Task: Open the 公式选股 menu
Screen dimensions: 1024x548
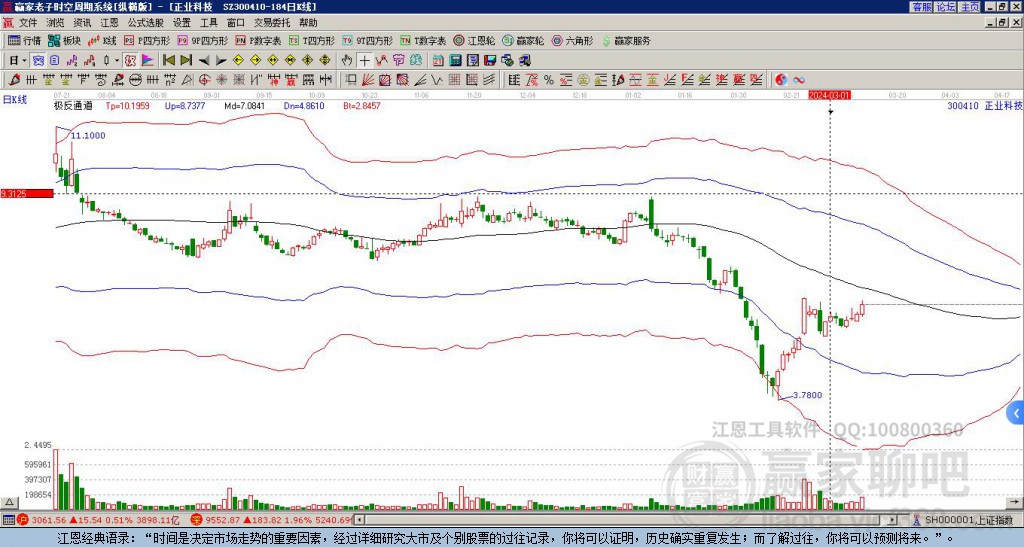Action: pos(146,23)
